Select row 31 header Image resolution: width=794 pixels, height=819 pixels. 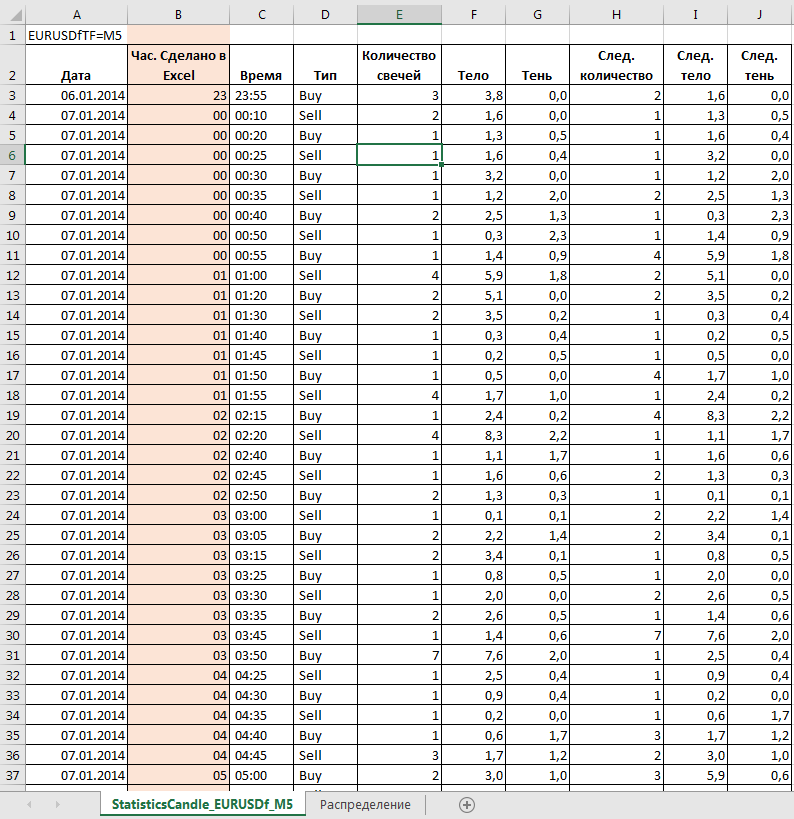(x=13, y=656)
